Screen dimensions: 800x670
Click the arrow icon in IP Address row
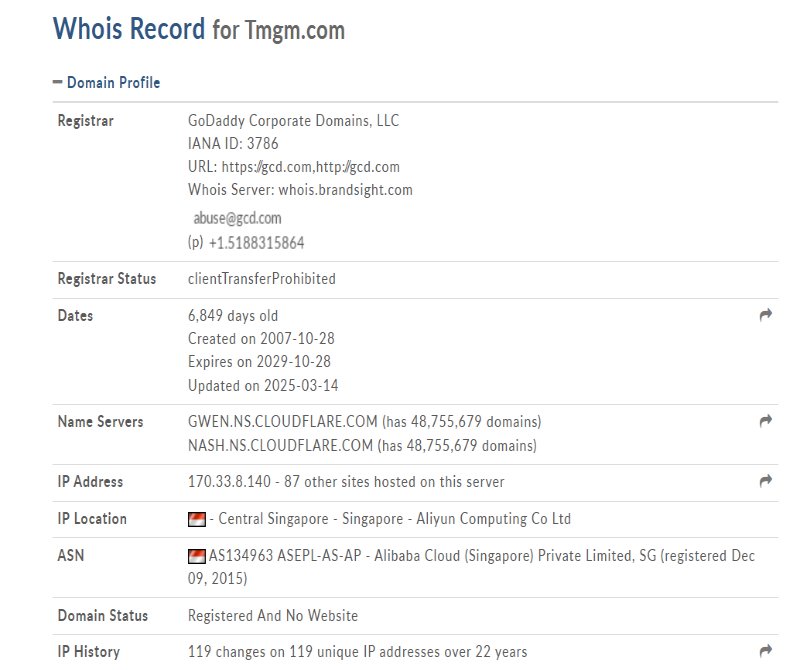click(x=765, y=480)
